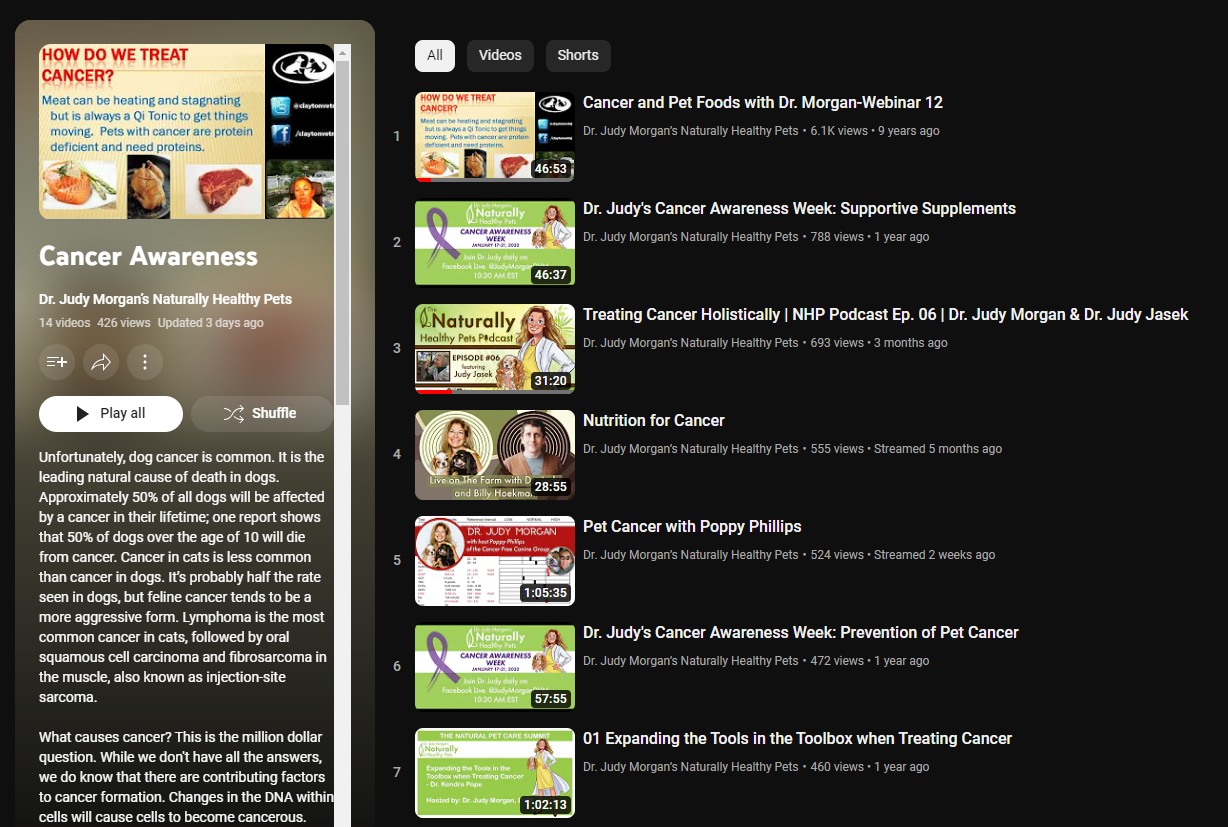This screenshot has height=827, width=1228.
Task: Save playlist to library icon
Action: (x=57, y=362)
